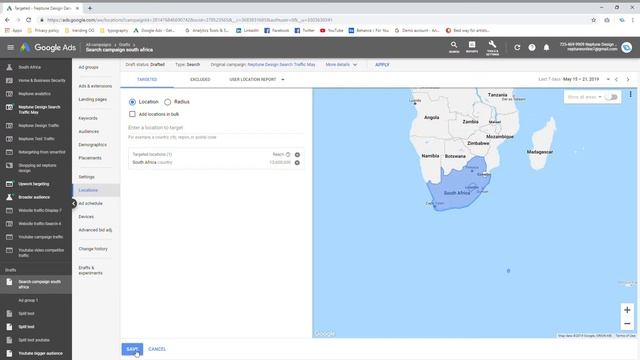Zoom in on the map
Viewport: 640px width, 360px height.
[627, 310]
